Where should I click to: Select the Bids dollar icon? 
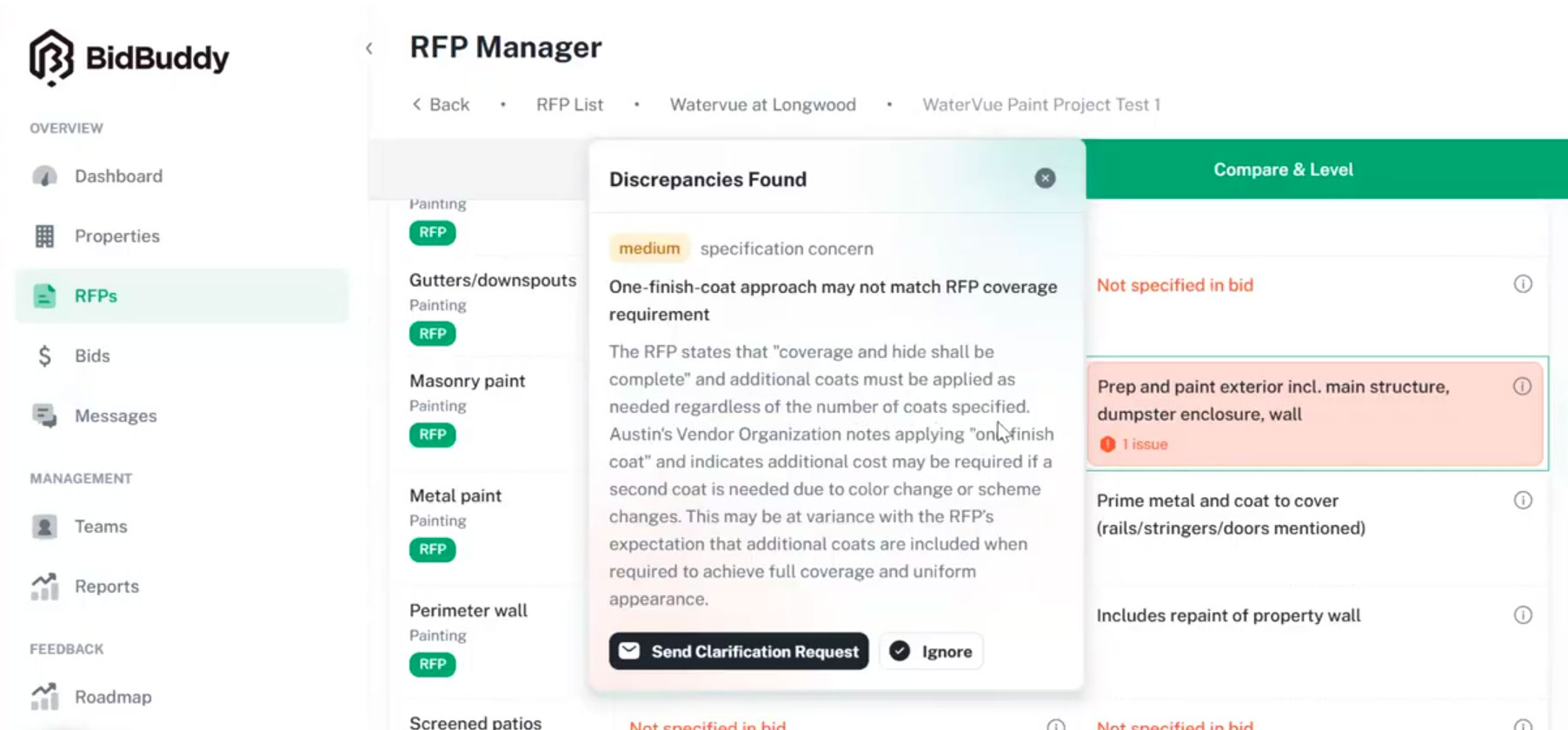(x=44, y=355)
